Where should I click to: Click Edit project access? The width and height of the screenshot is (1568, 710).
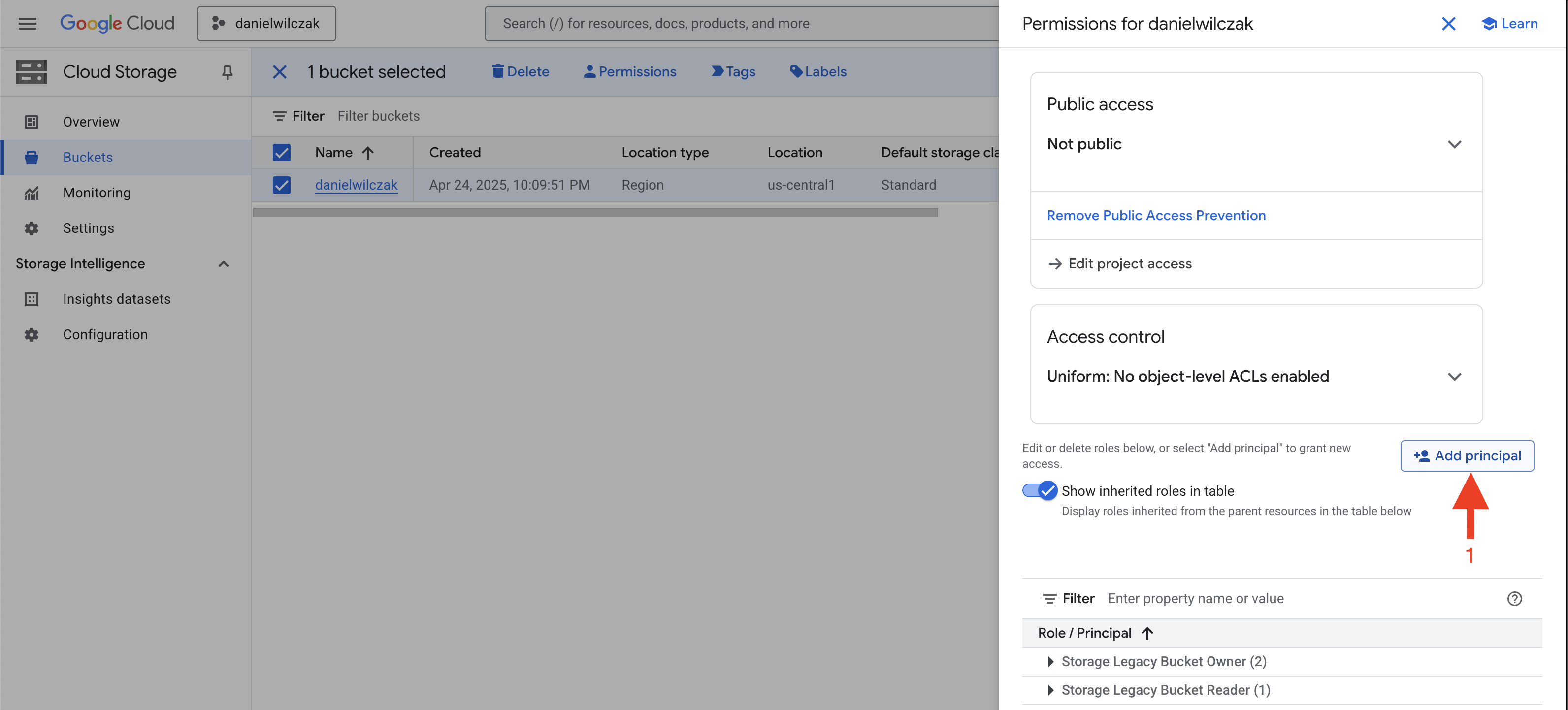(x=1119, y=263)
